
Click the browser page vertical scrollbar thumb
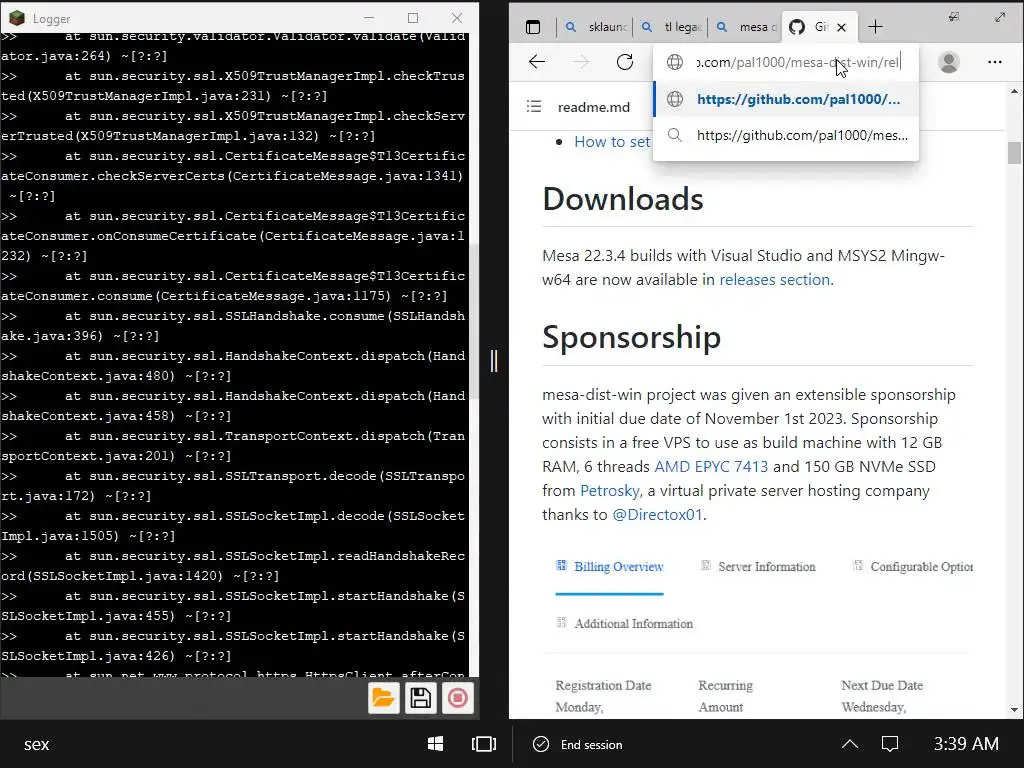pos(1014,153)
